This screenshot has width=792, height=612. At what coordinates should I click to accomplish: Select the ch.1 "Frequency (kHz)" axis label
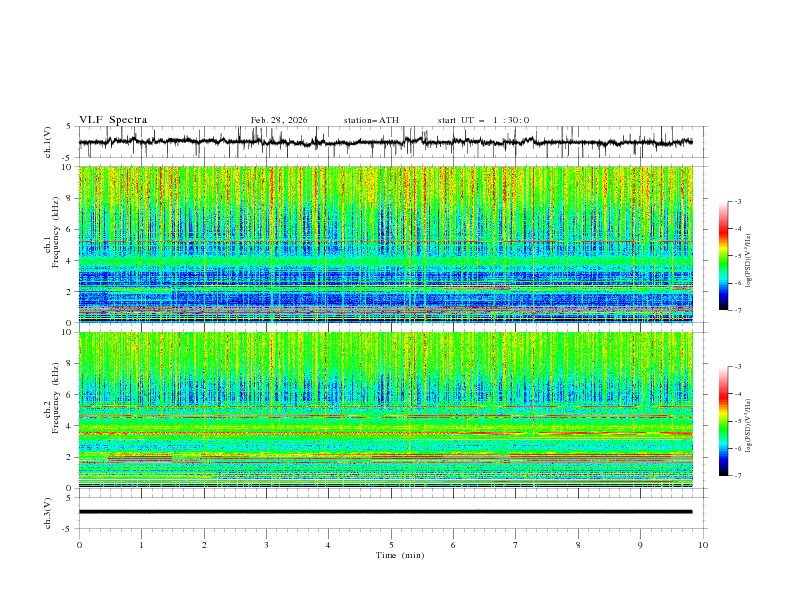(55, 232)
